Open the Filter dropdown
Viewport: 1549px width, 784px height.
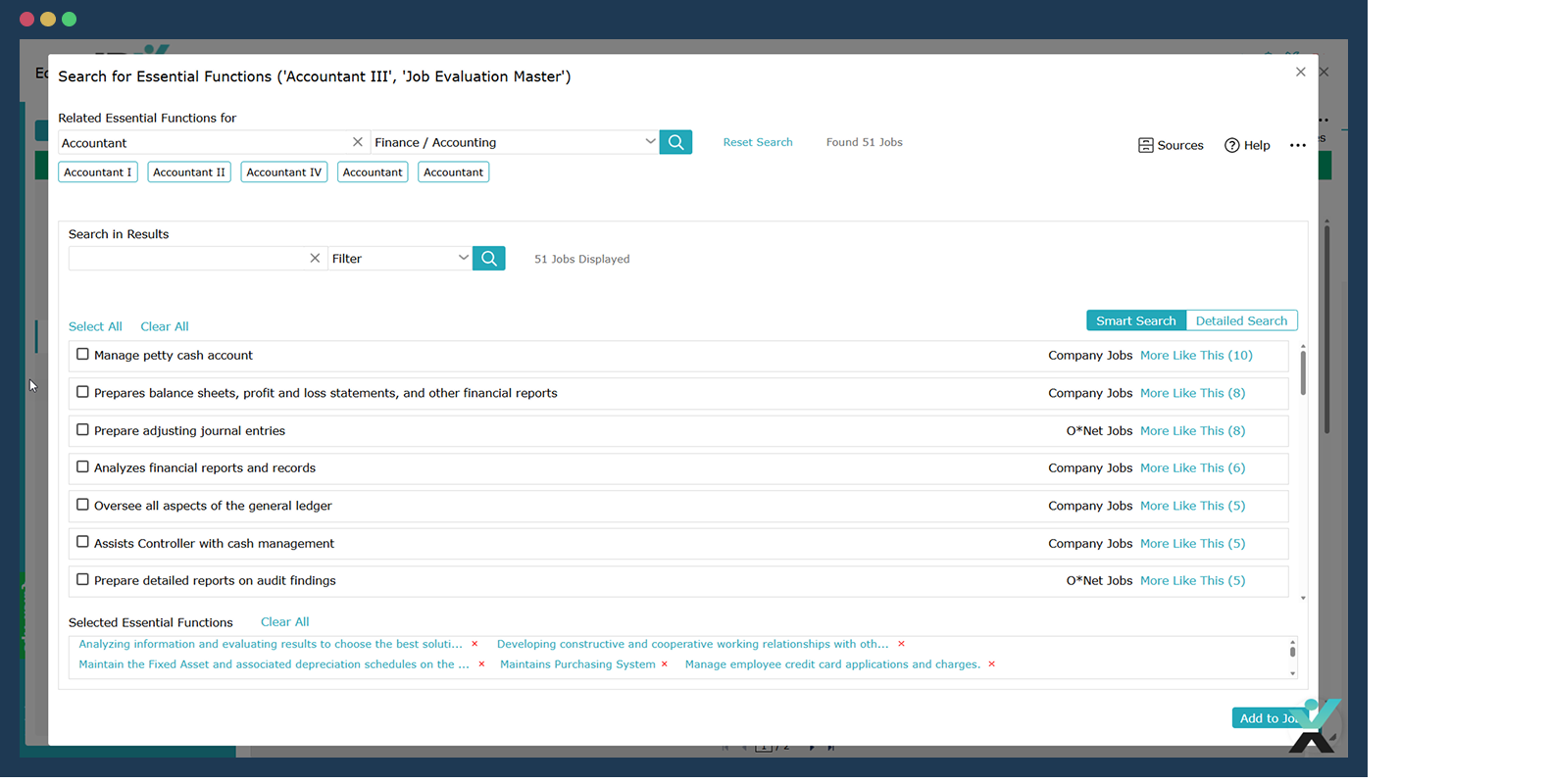[x=463, y=259]
